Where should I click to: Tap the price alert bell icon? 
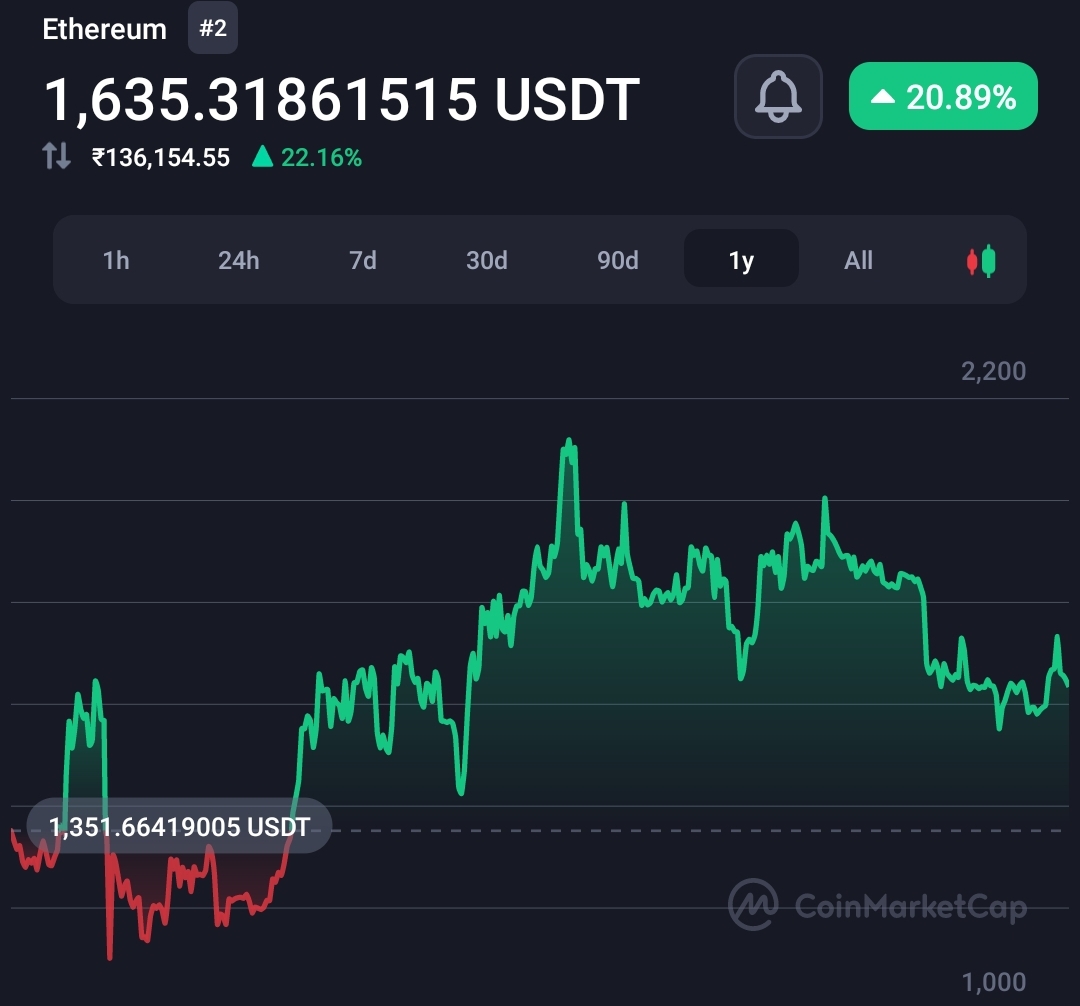(778, 96)
